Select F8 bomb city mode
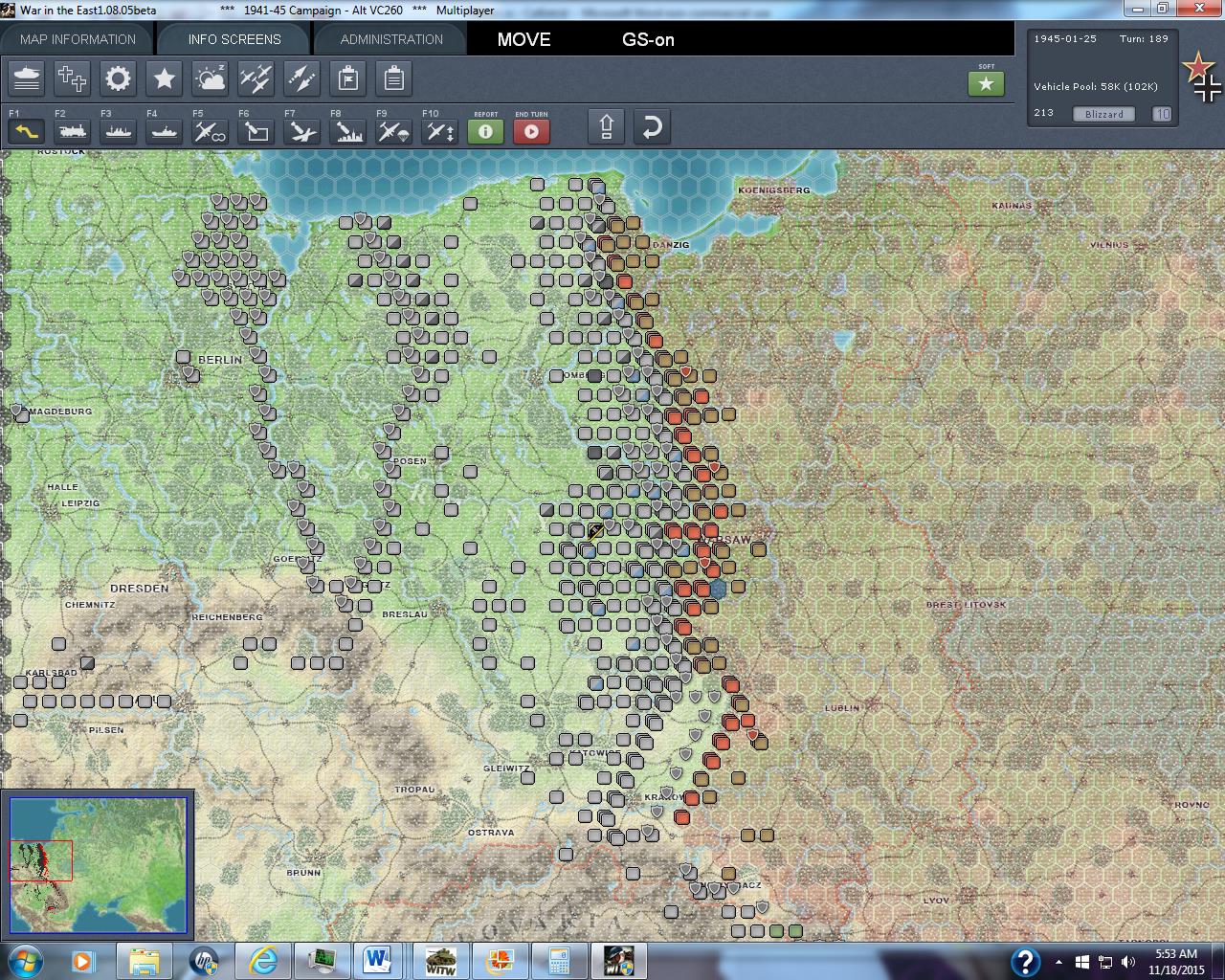This screenshot has height=980, width=1225. 347,130
